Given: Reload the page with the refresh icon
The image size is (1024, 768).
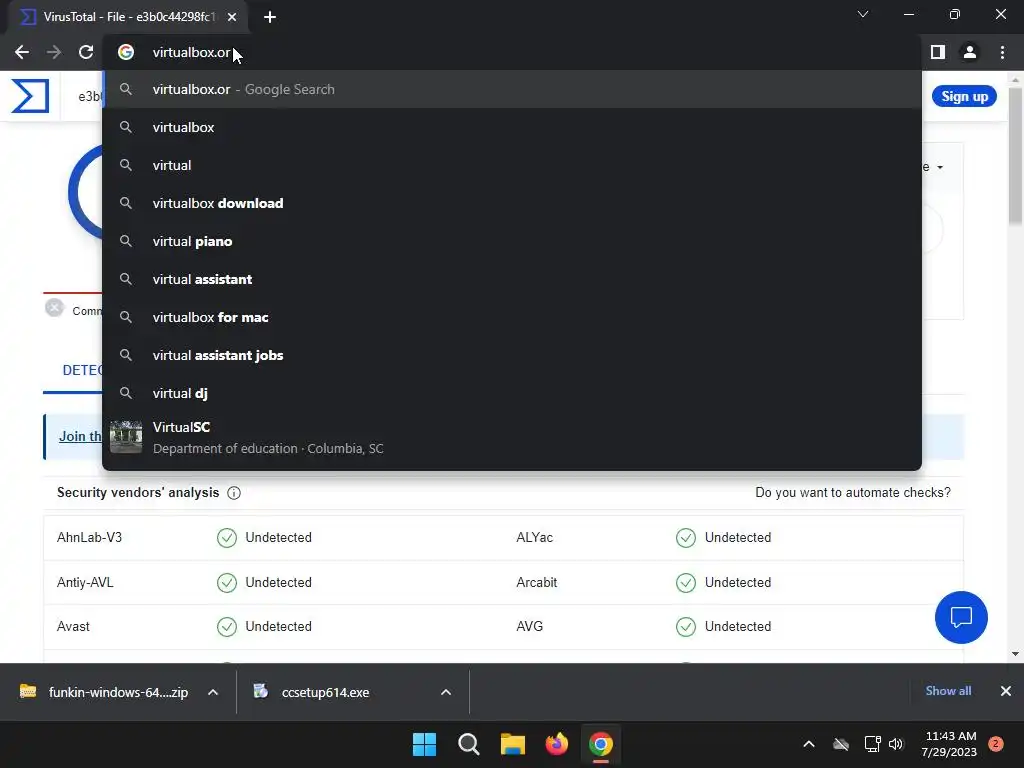Looking at the screenshot, I should (86, 52).
